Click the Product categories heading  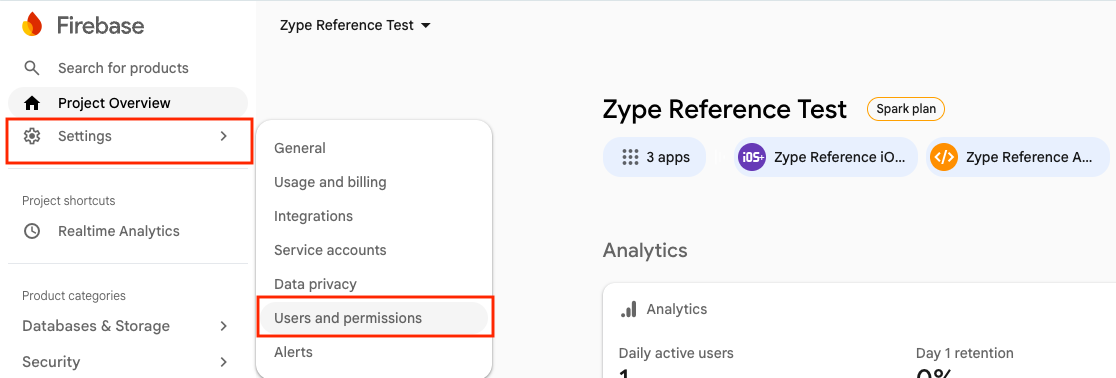[74, 295]
